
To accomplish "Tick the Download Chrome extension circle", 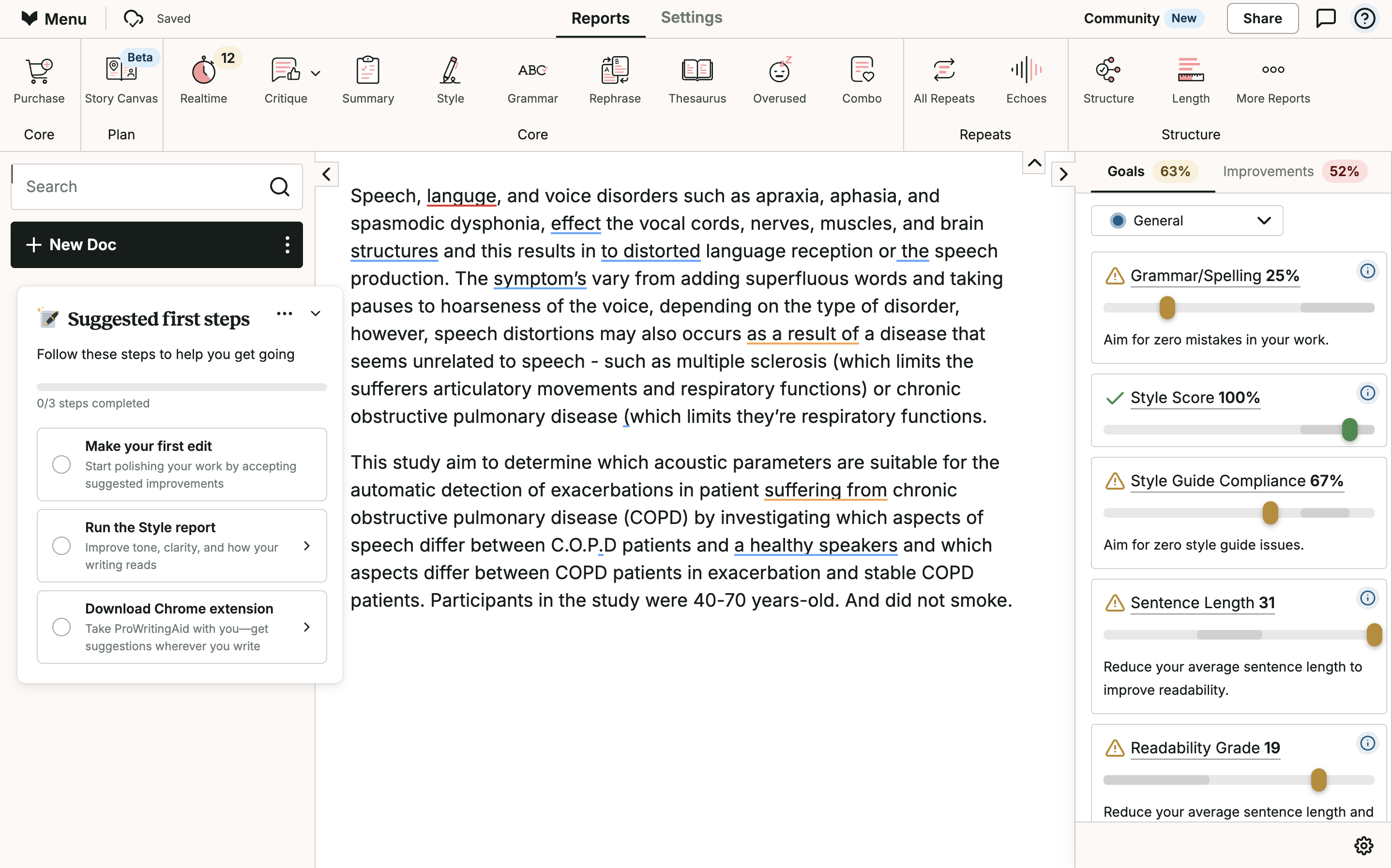I will click(61, 627).
